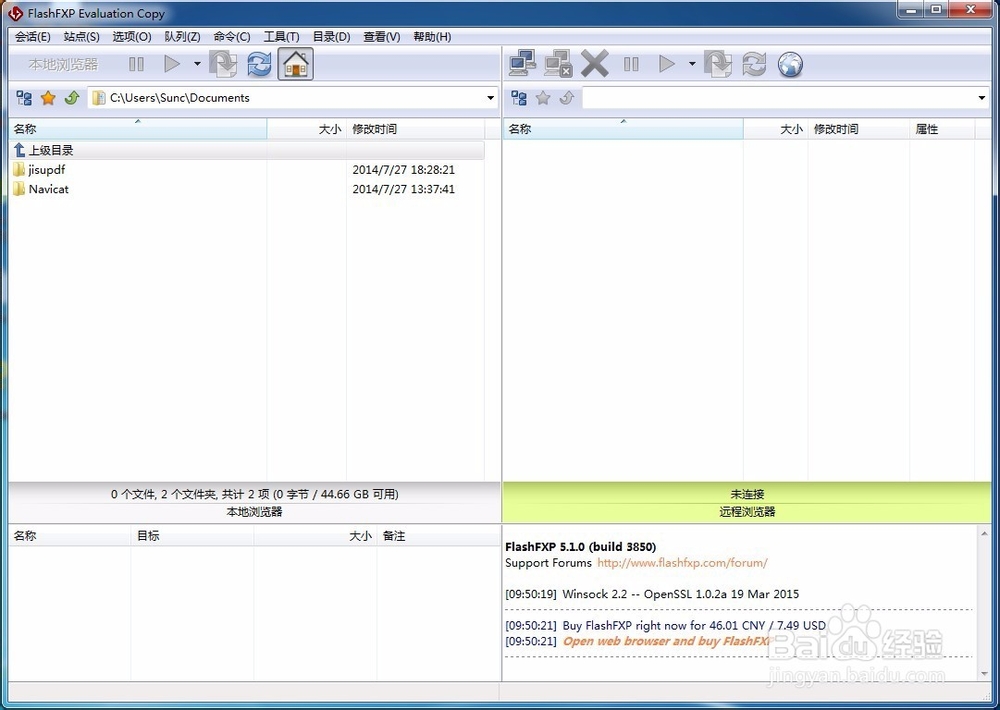Sort local files by 大小 column header
1000x710 pixels.
click(x=307, y=129)
